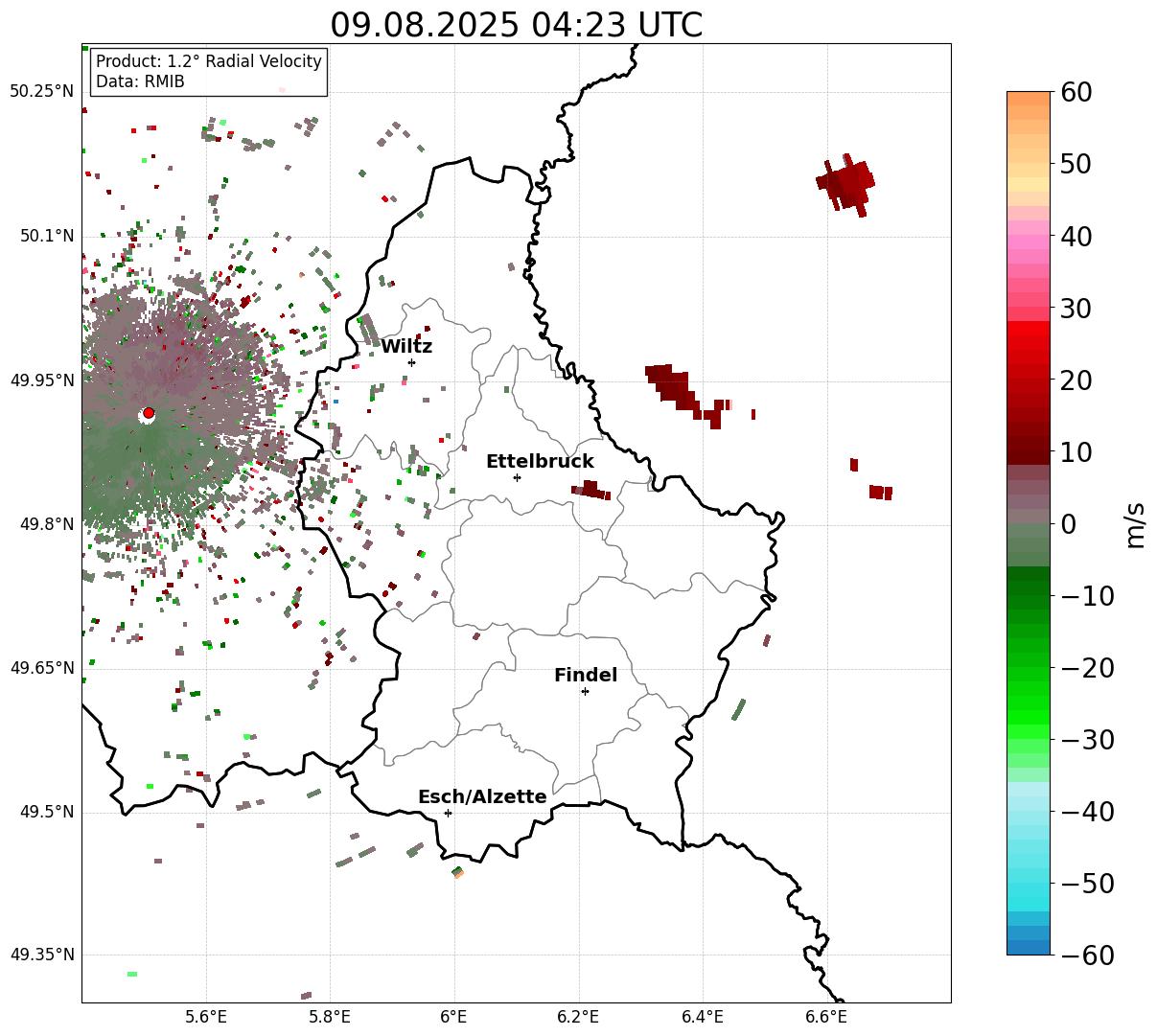Click the bright green colorbar segment near −25
The image size is (1157, 1036).
[1029, 704]
